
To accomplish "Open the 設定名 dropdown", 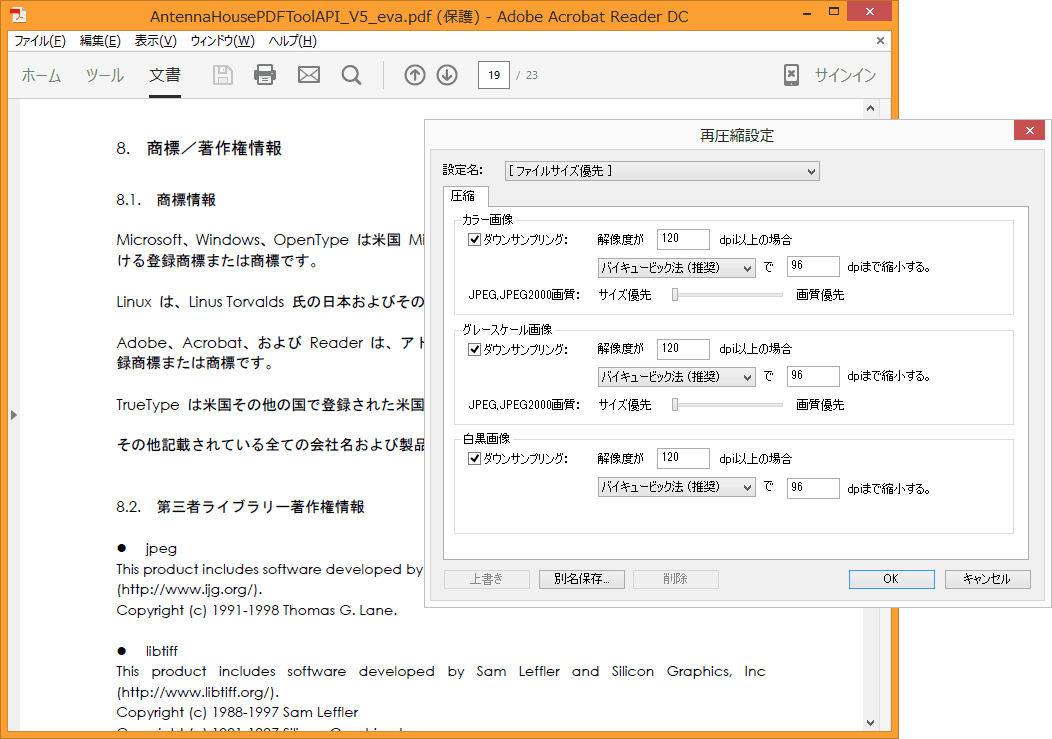I will [x=662, y=171].
